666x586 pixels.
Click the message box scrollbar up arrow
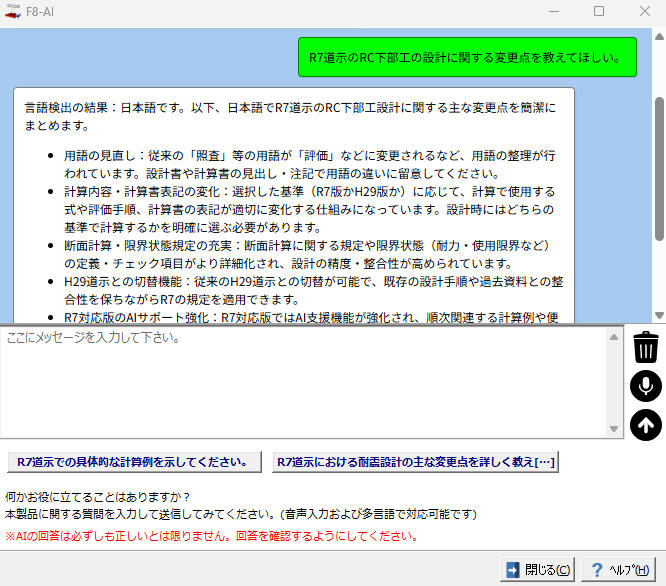pyautogui.click(x=614, y=337)
